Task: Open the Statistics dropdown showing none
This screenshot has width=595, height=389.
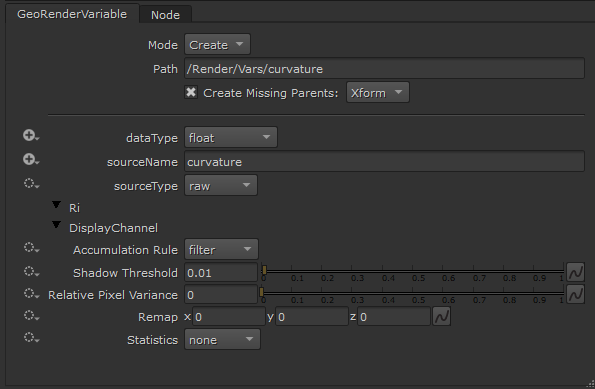Action: click(x=222, y=339)
